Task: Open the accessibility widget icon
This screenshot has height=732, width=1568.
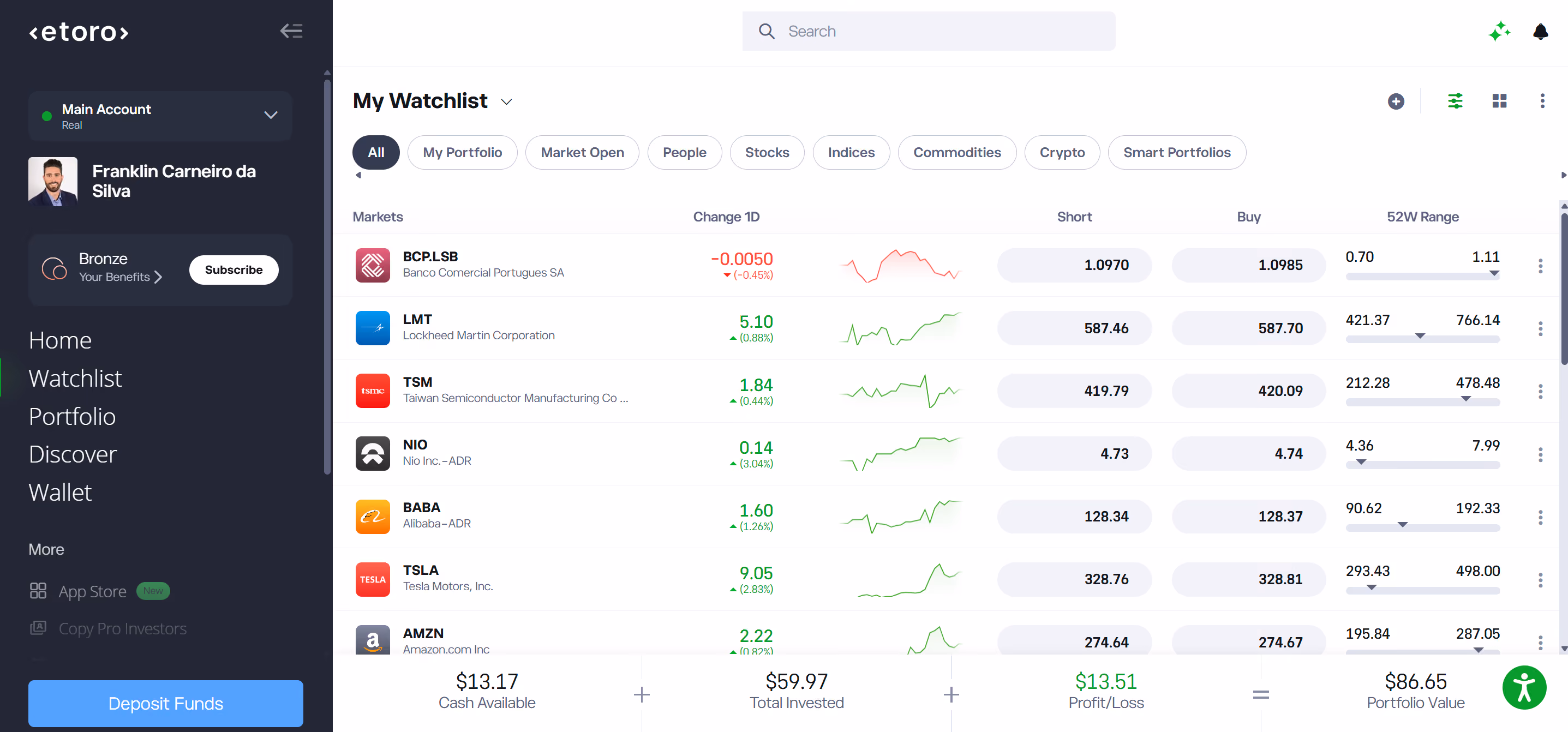Action: click(x=1524, y=688)
